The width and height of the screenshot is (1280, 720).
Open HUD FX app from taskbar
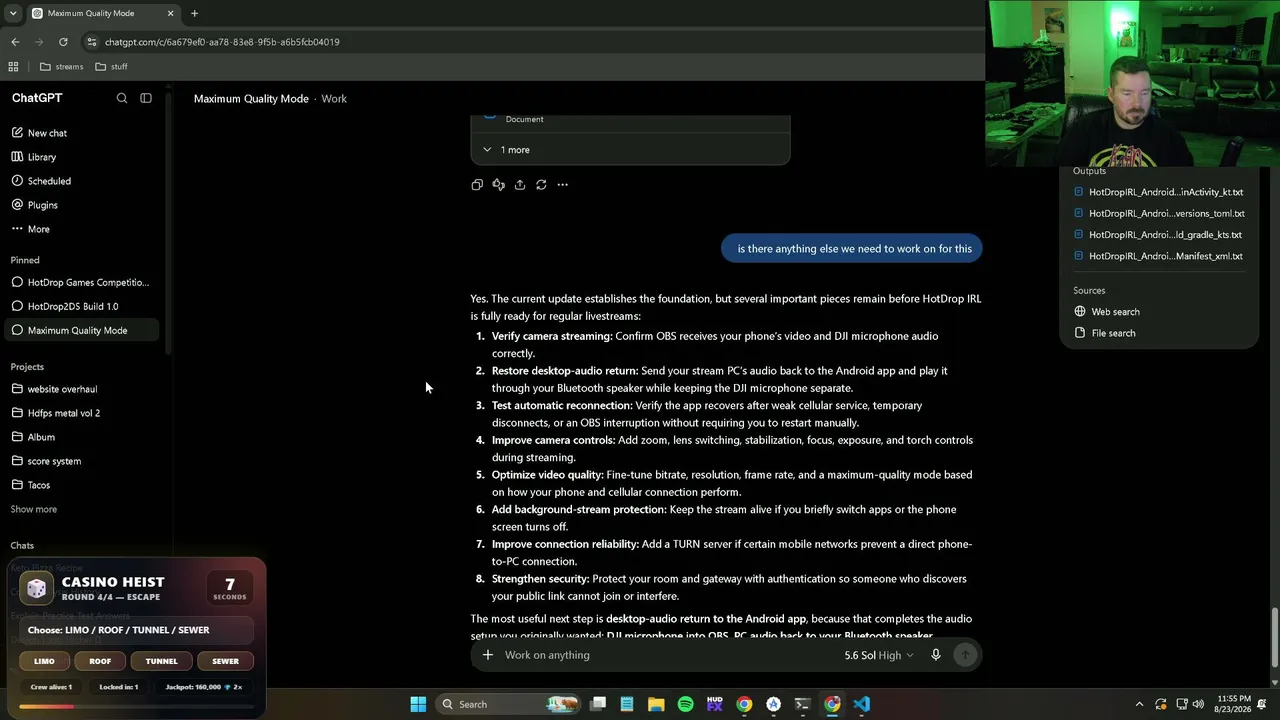714,704
